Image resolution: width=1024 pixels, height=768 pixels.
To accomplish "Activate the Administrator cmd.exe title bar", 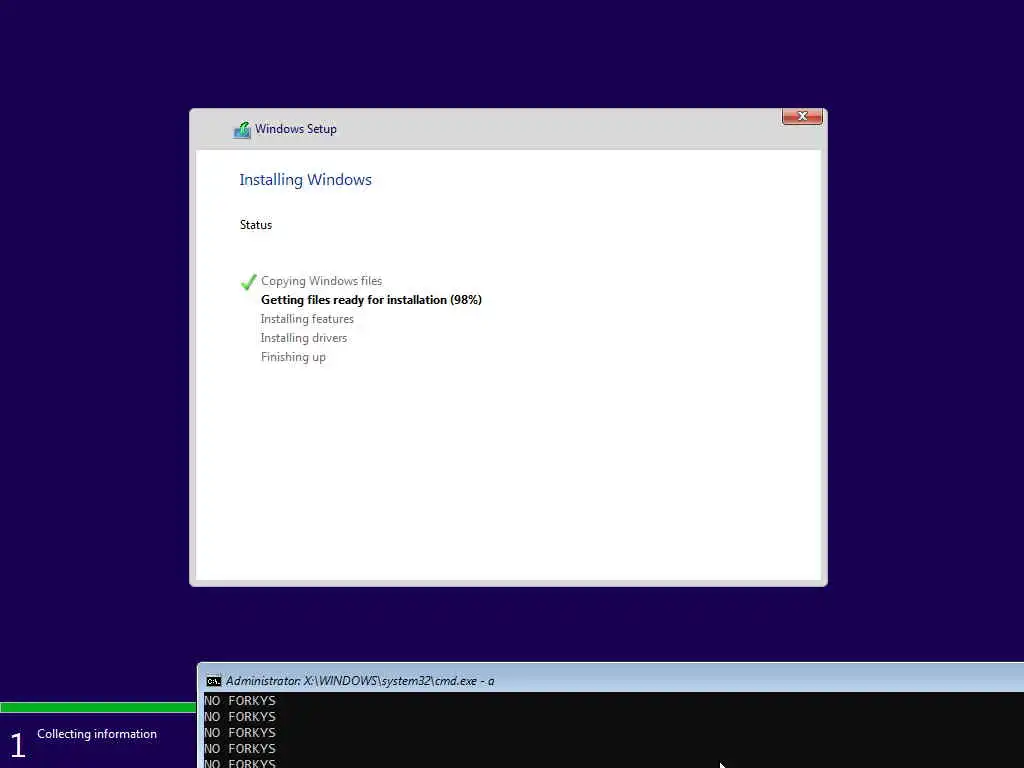I will click(611, 680).
